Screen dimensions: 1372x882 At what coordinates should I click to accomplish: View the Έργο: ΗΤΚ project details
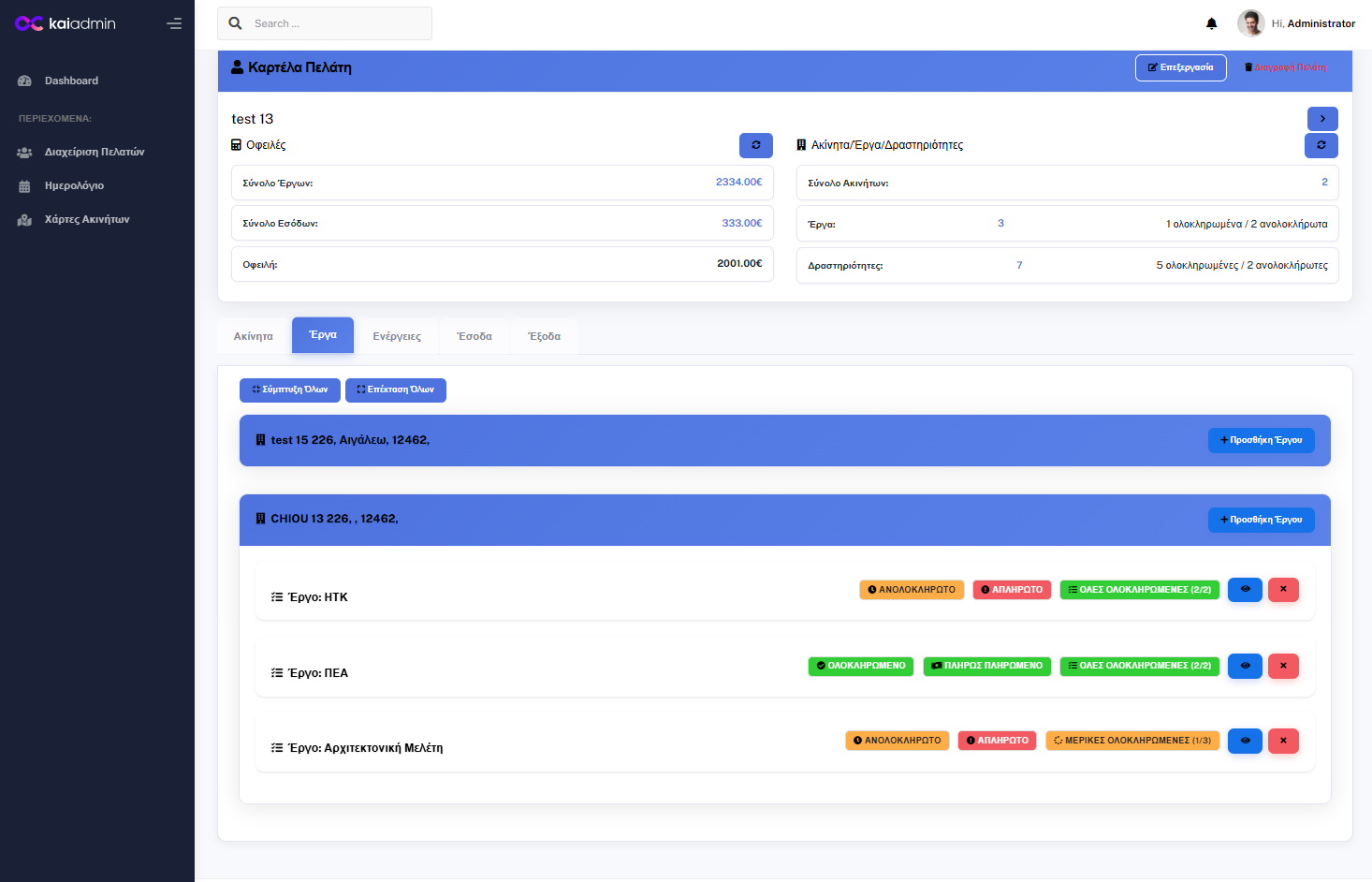(1245, 590)
